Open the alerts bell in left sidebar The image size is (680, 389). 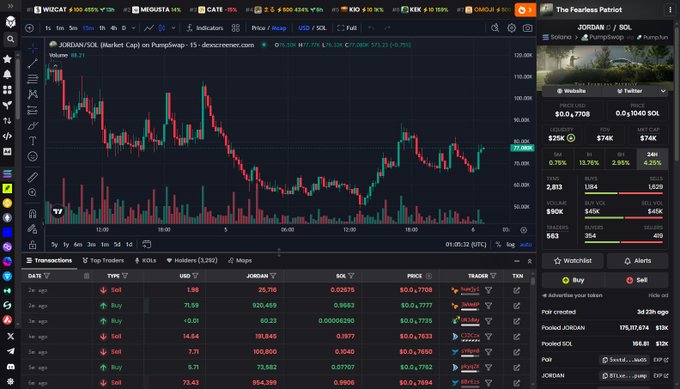click(7, 75)
